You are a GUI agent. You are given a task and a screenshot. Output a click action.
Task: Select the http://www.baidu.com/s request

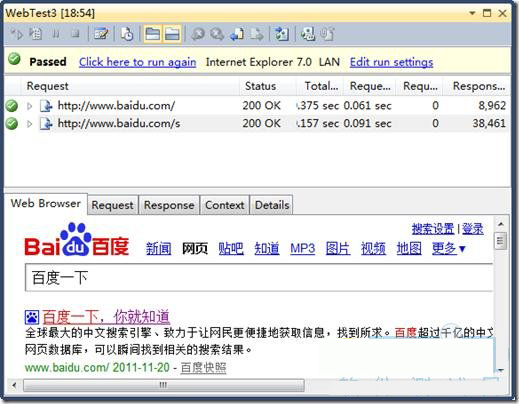pyautogui.click(x=119, y=123)
